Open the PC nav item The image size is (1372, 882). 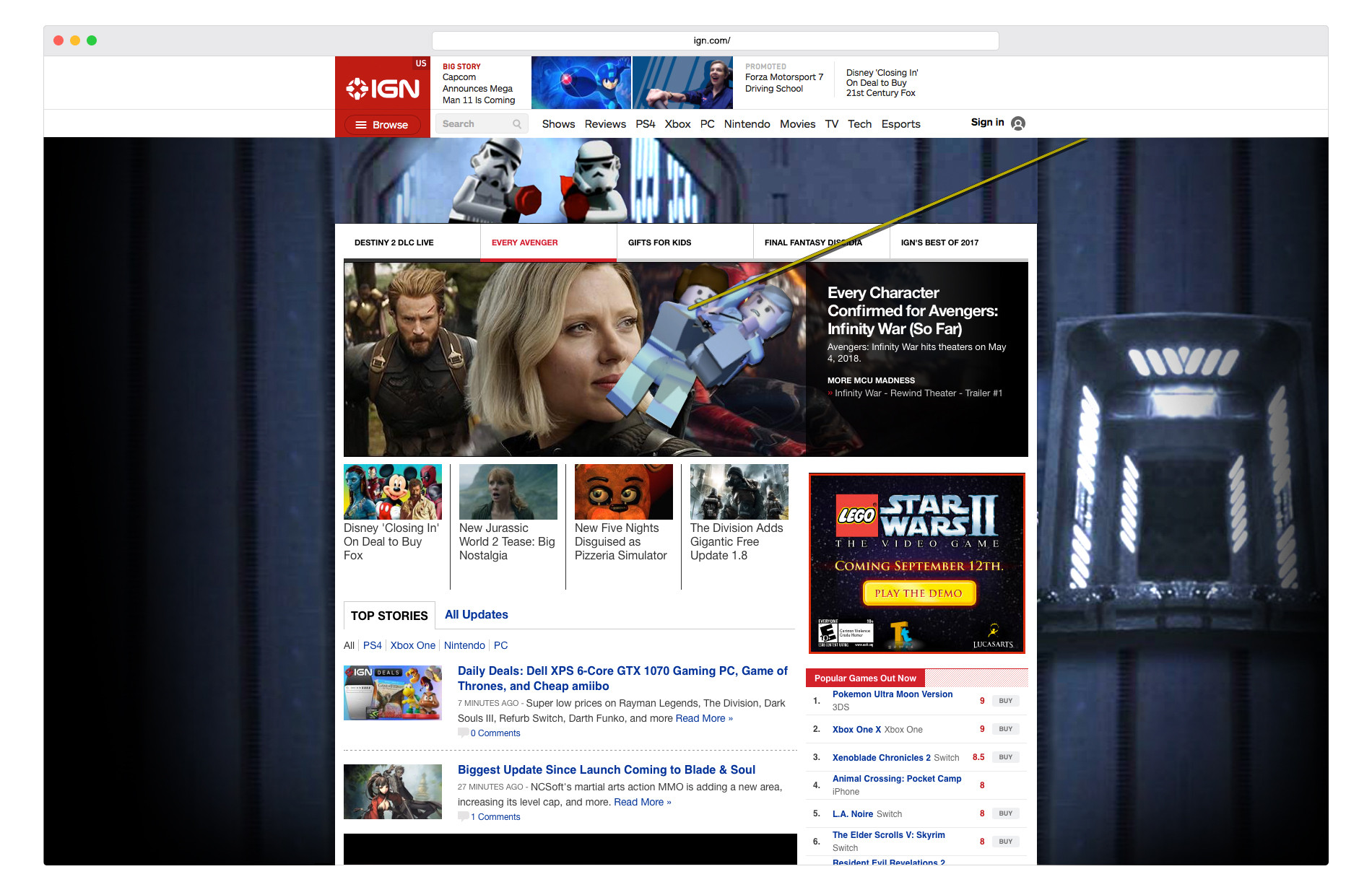tap(708, 124)
